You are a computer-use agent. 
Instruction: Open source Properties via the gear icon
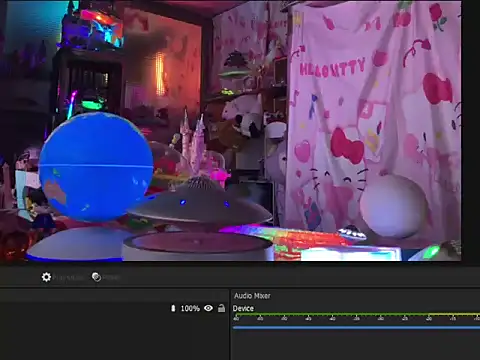pos(46,277)
